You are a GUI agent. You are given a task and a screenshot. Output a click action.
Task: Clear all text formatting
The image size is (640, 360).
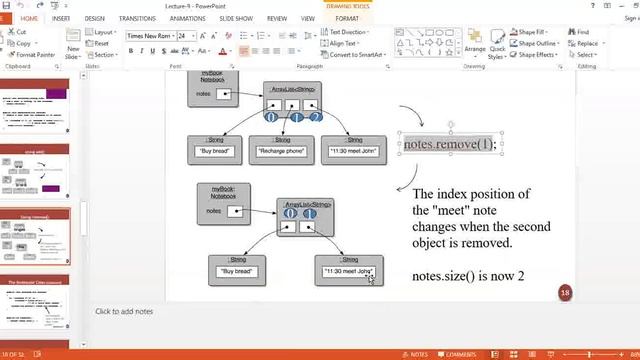click(228, 36)
